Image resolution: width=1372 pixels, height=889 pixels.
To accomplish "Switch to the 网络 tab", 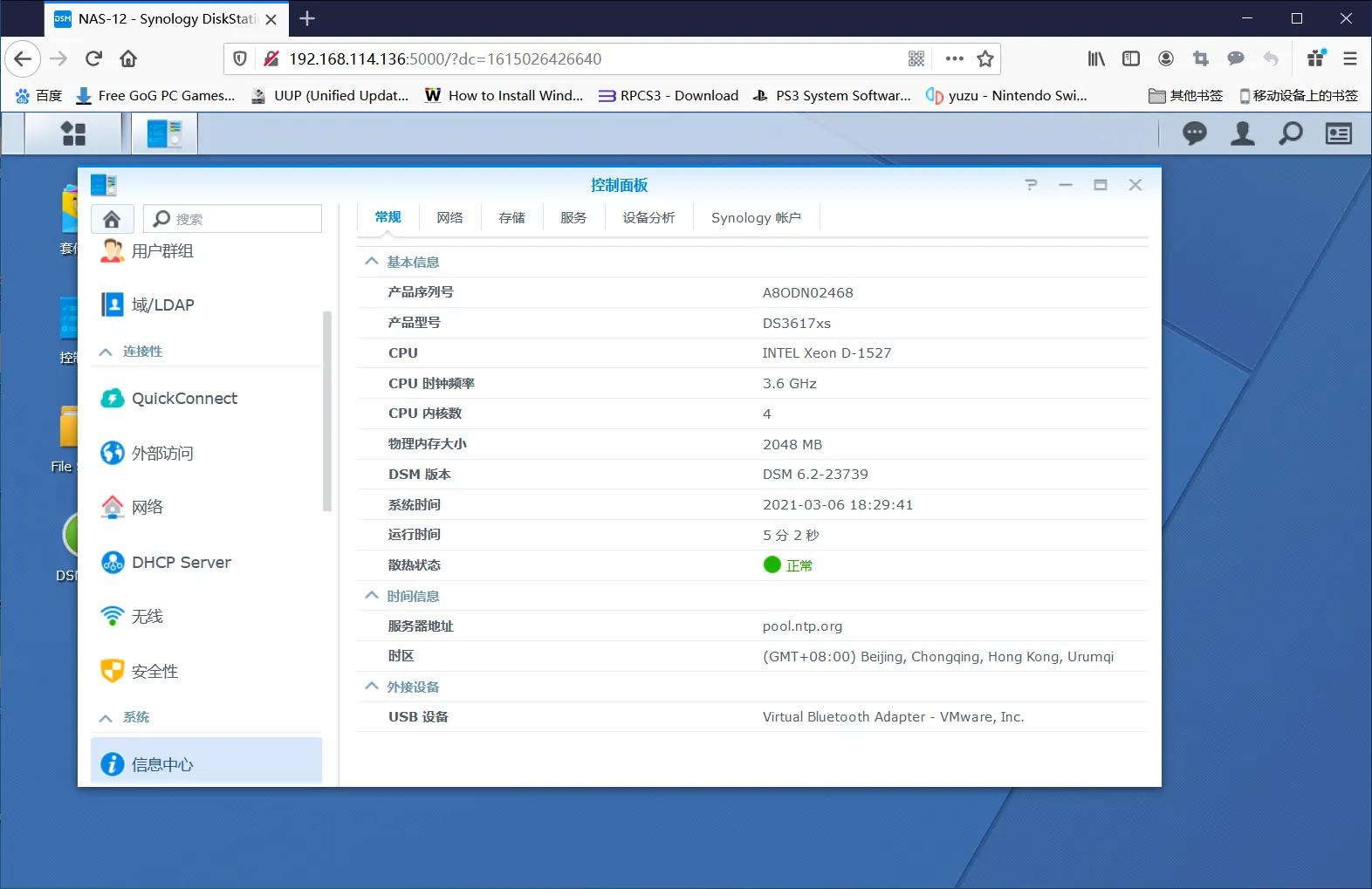I will pos(450,217).
